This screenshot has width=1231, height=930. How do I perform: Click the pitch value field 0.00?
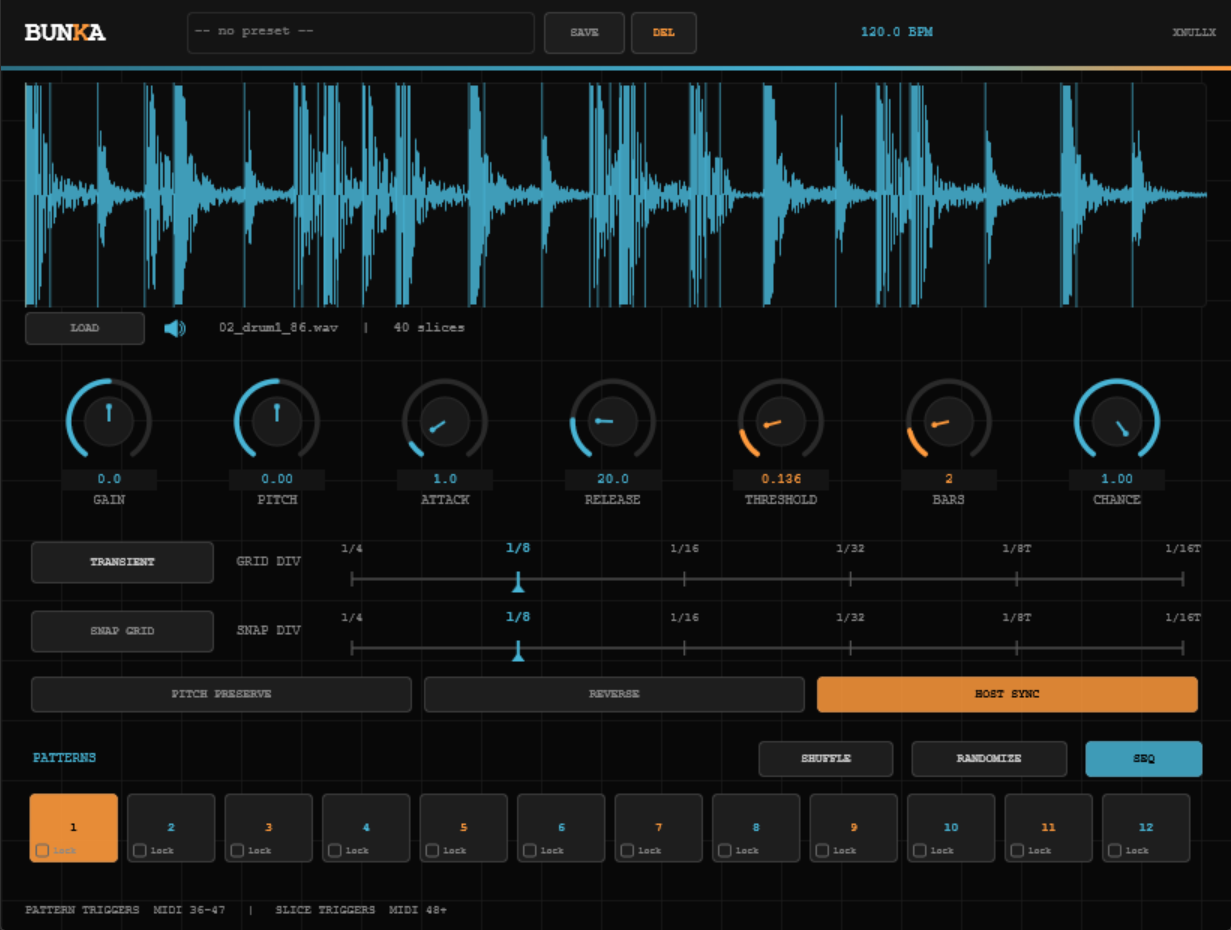pyautogui.click(x=277, y=479)
